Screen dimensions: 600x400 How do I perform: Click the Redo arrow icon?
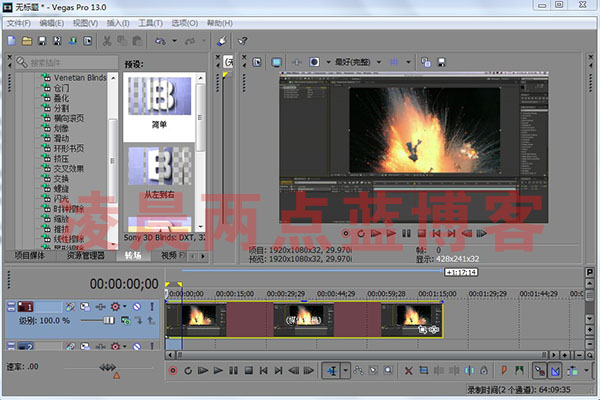190,41
